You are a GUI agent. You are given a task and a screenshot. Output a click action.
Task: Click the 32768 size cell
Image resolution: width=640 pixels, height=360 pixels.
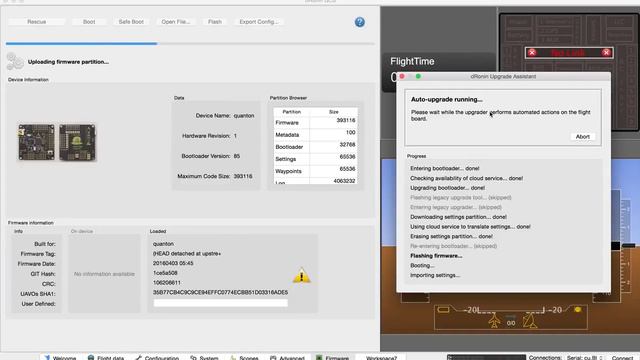(x=347, y=144)
